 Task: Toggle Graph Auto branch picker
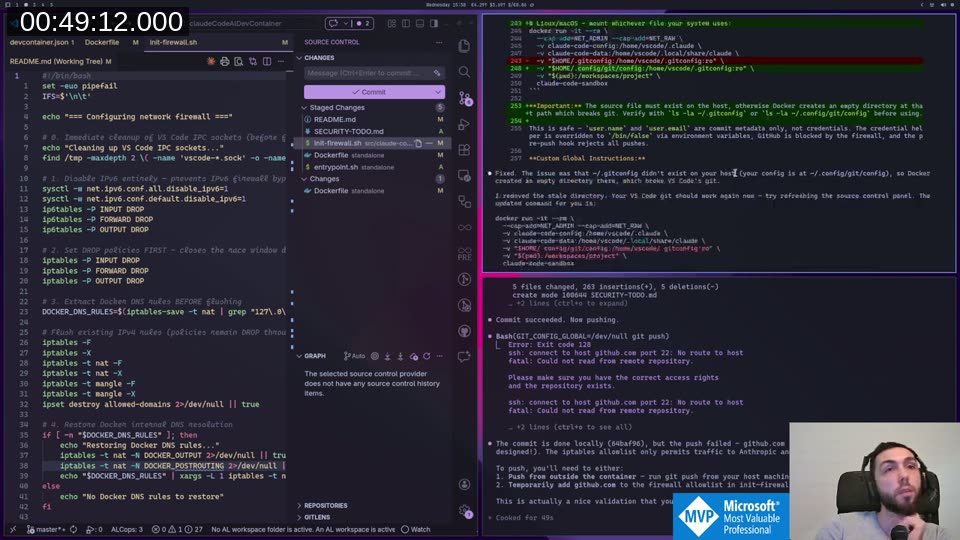click(354, 356)
